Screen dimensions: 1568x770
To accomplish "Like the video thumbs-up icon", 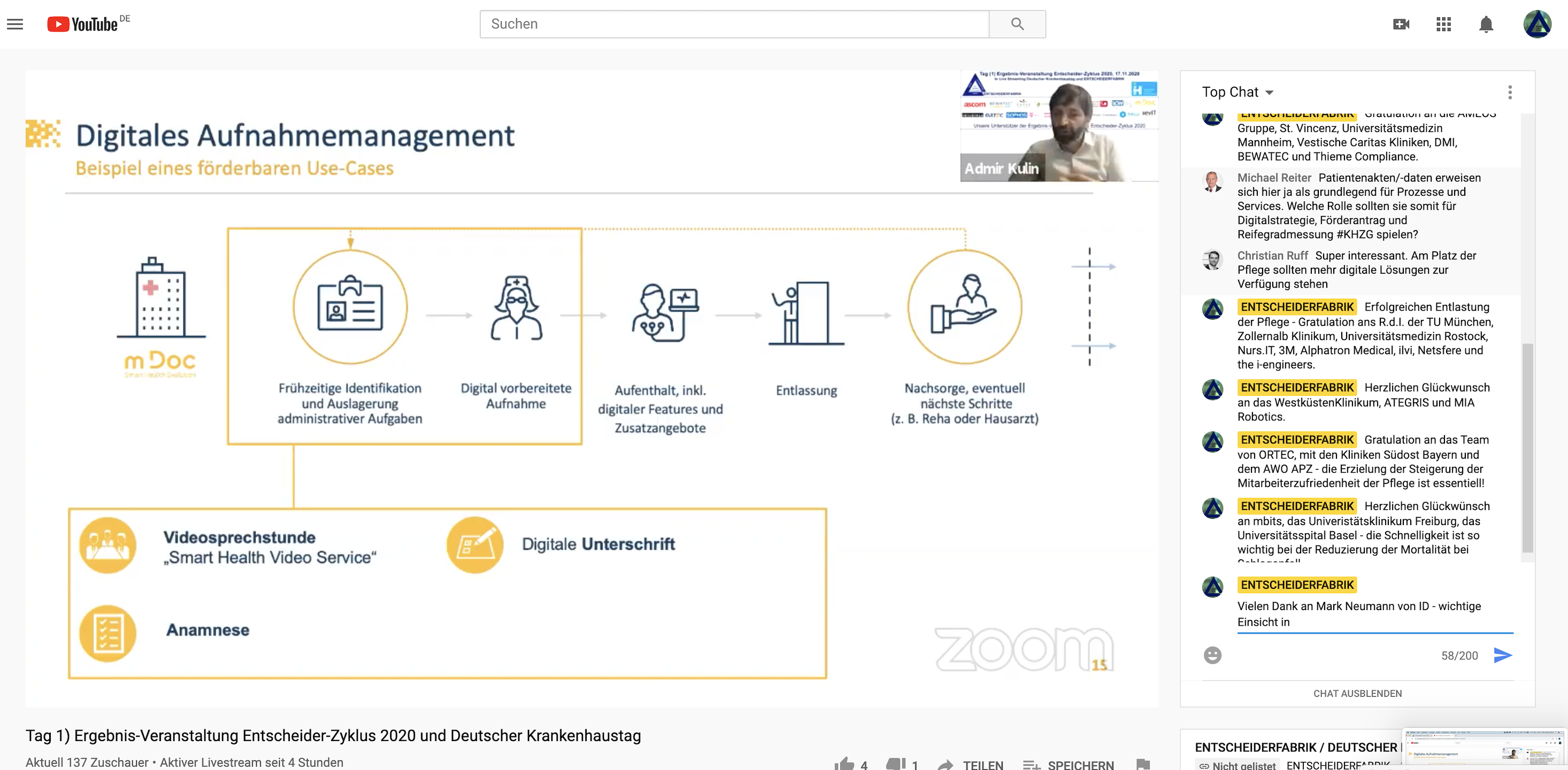I will coord(844,764).
